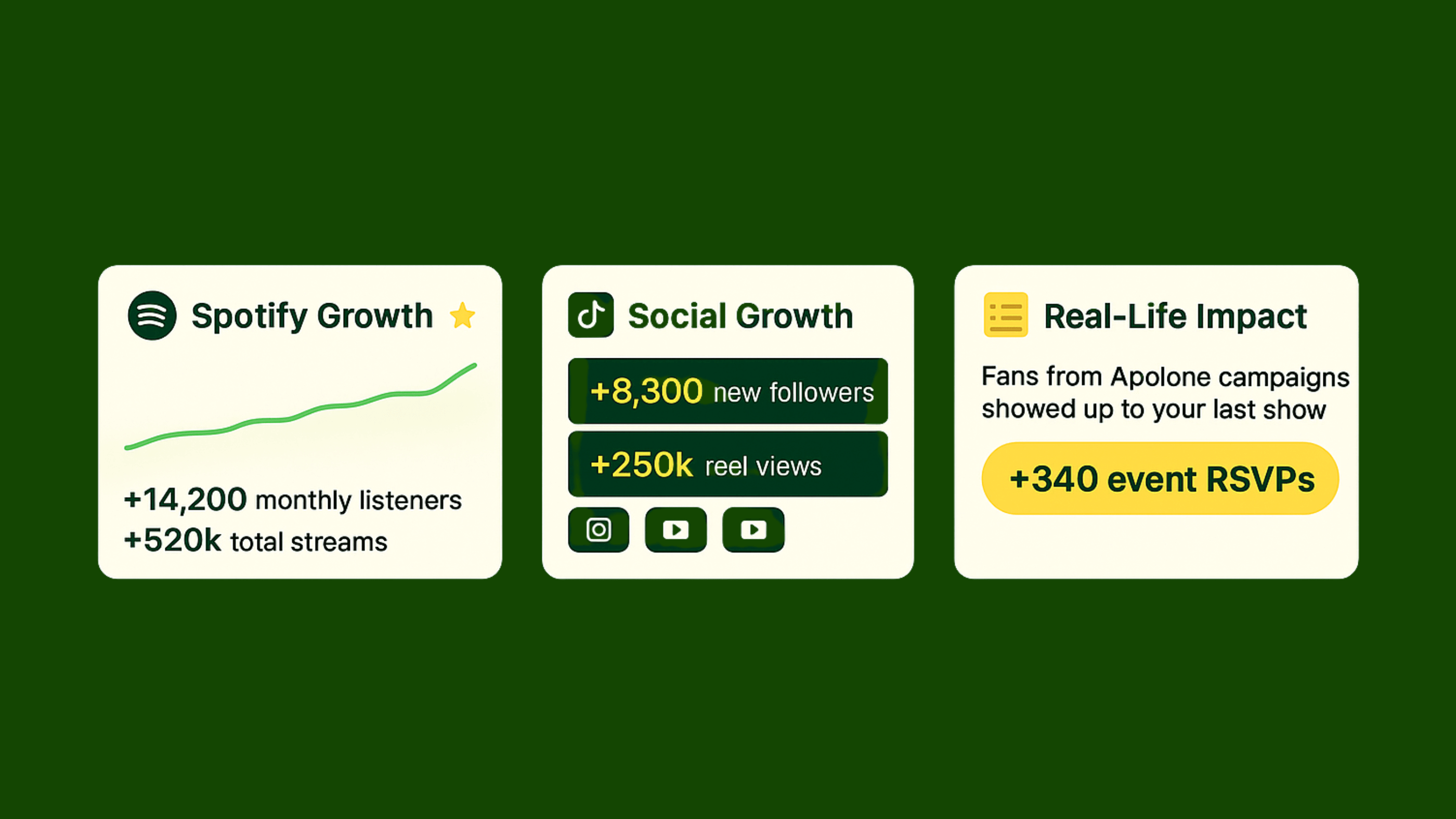Click the Social Growth heading
1456x819 pixels.
tap(740, 316)
